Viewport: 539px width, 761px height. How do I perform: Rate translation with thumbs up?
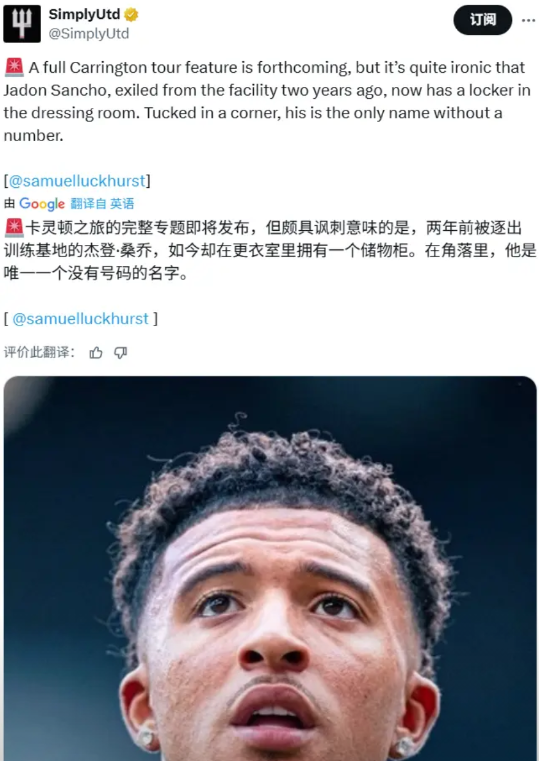96,352
